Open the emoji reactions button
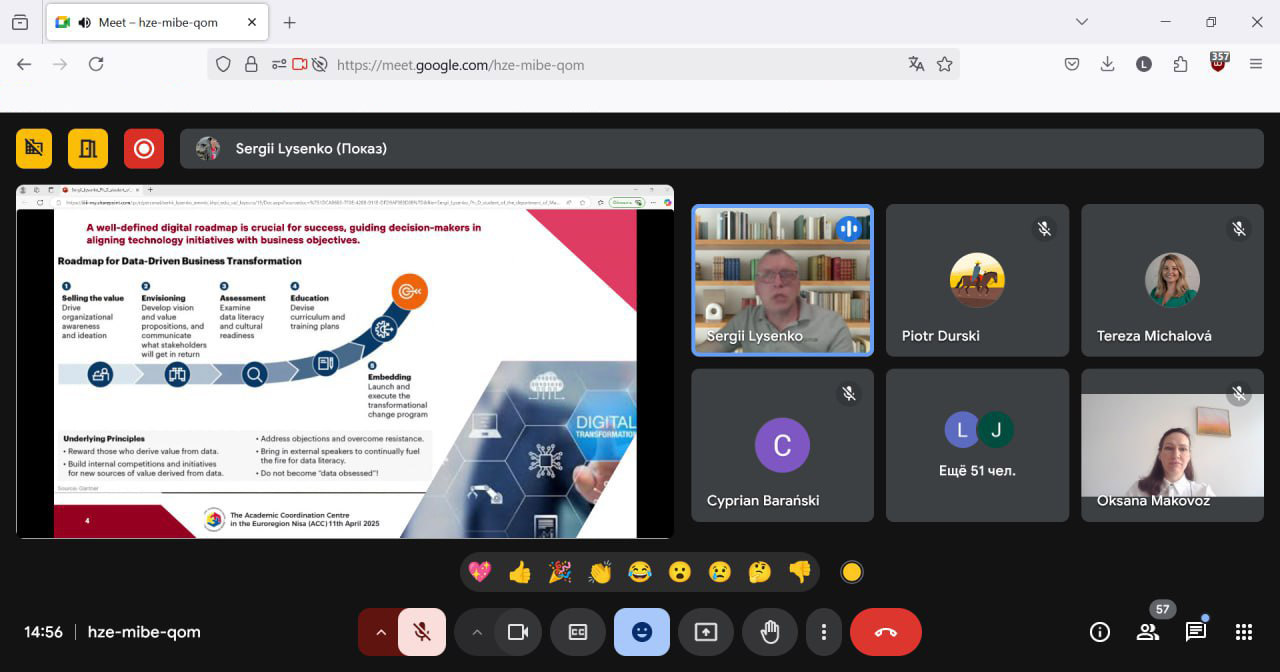The height and width of the screenshot is (672, 1280). coord(641,632)
